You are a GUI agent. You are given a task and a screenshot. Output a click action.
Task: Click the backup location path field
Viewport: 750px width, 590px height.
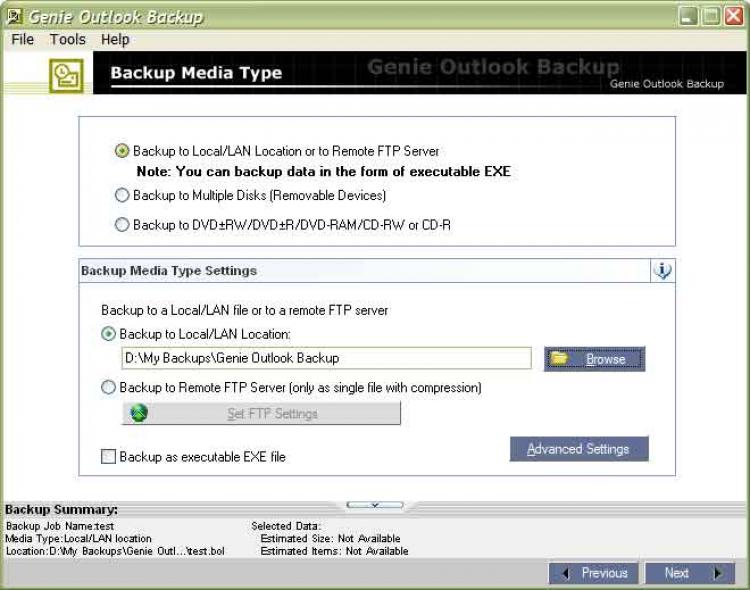coord(326,358)
